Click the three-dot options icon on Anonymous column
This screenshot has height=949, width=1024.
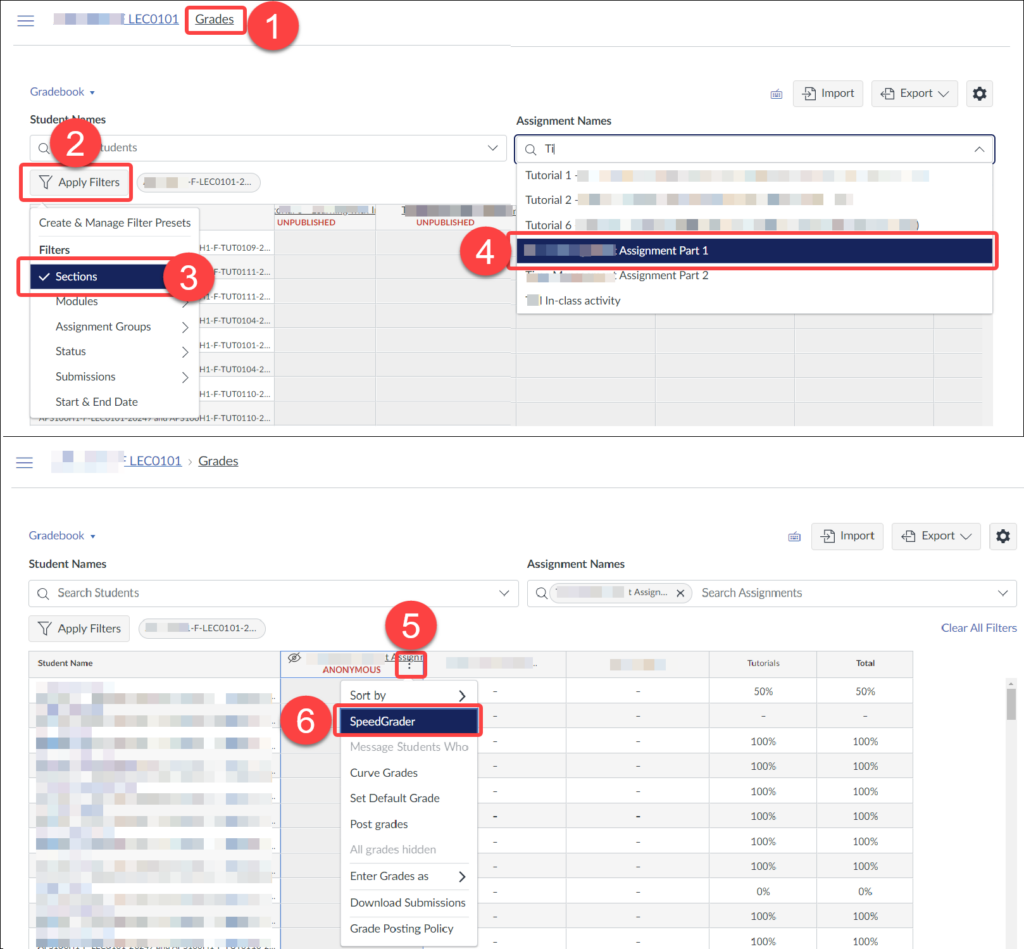point(409,666)
